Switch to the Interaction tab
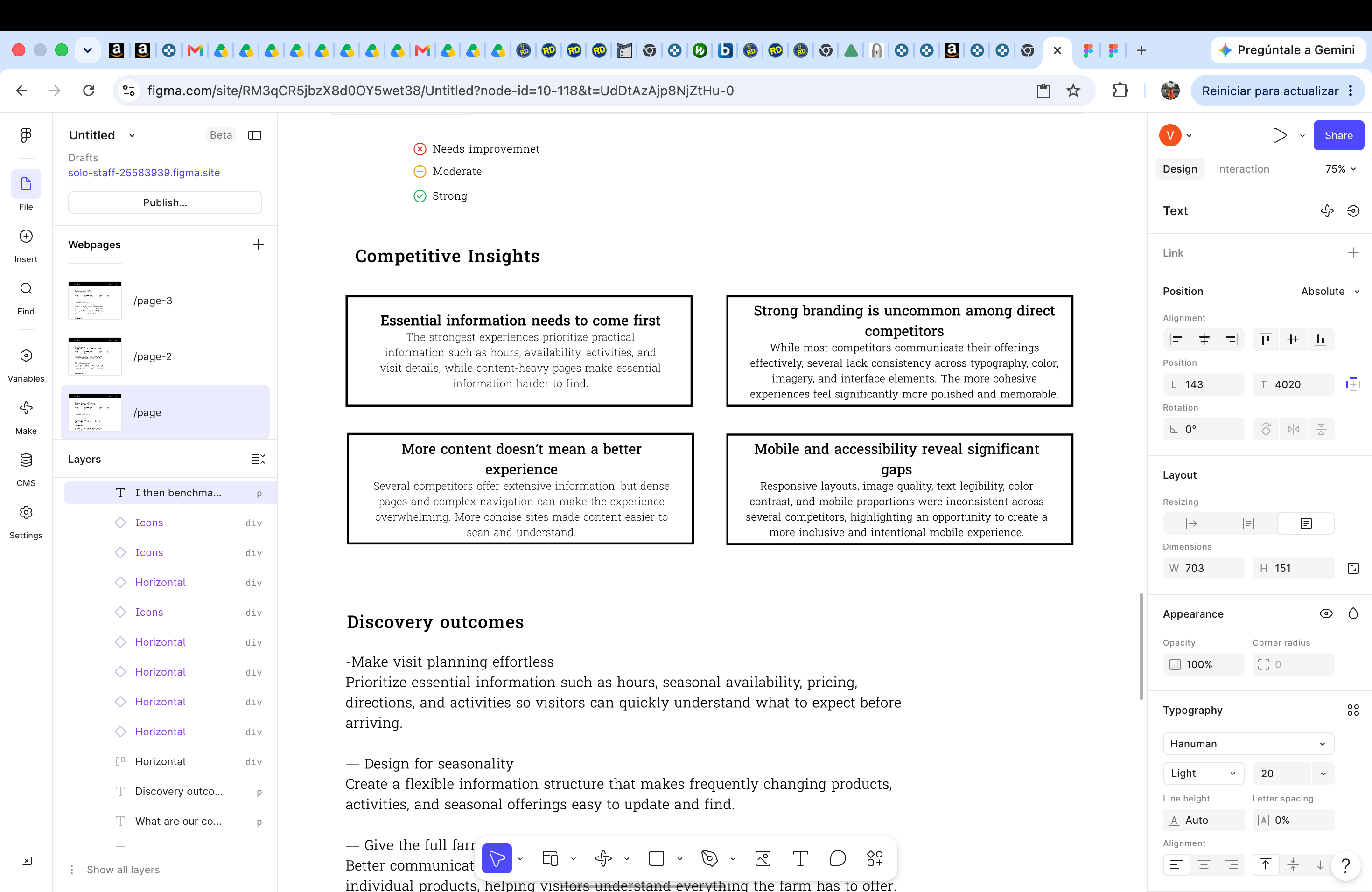The width and height of the screenshot is (1372, 892). click(x=1242, y=169)
